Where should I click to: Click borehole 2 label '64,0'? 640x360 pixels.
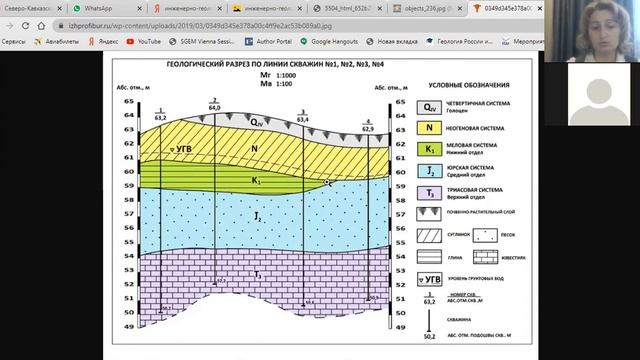coord(214,108)
